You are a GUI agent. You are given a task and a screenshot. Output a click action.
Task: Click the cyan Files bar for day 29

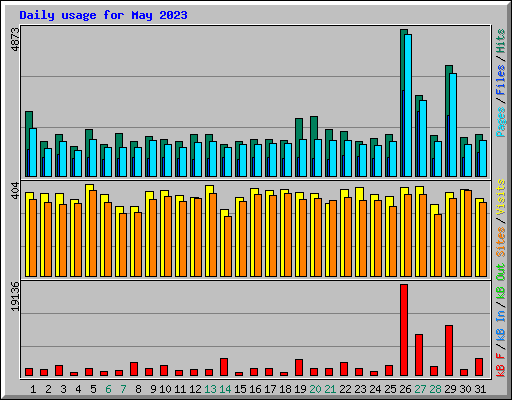pos(453,125)
